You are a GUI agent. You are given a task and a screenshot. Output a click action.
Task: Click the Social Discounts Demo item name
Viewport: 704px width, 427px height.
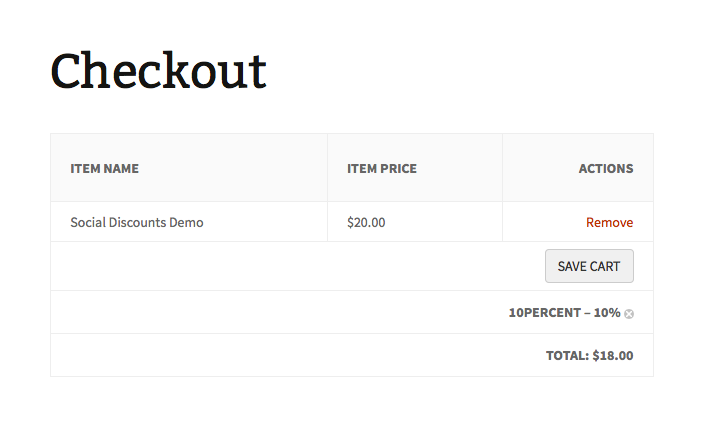point(136,222)
